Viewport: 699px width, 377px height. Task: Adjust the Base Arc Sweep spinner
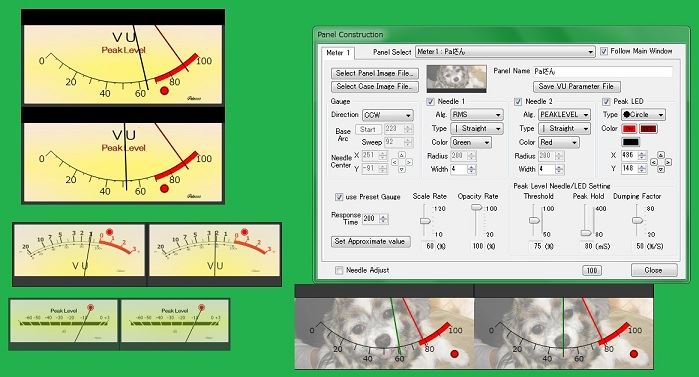click(408, 142)
